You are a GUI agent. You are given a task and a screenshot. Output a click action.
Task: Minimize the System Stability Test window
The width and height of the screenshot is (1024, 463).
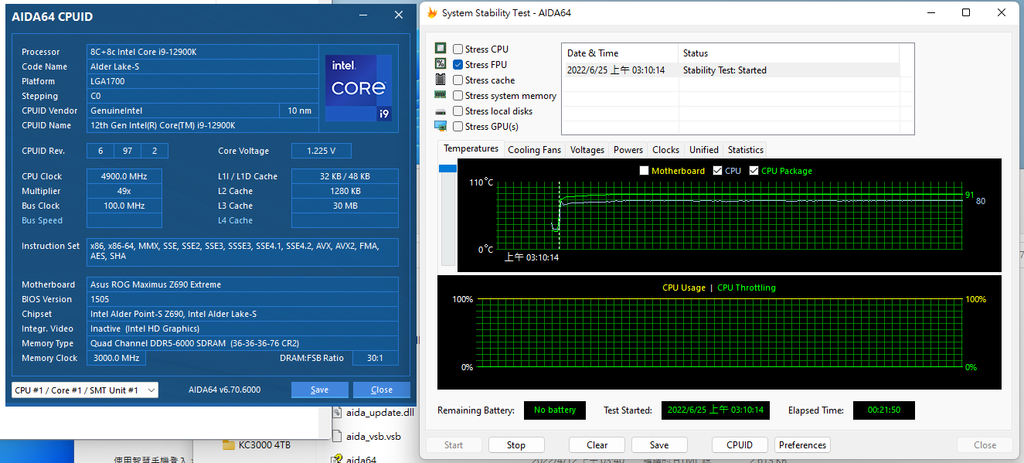point(931,12)
